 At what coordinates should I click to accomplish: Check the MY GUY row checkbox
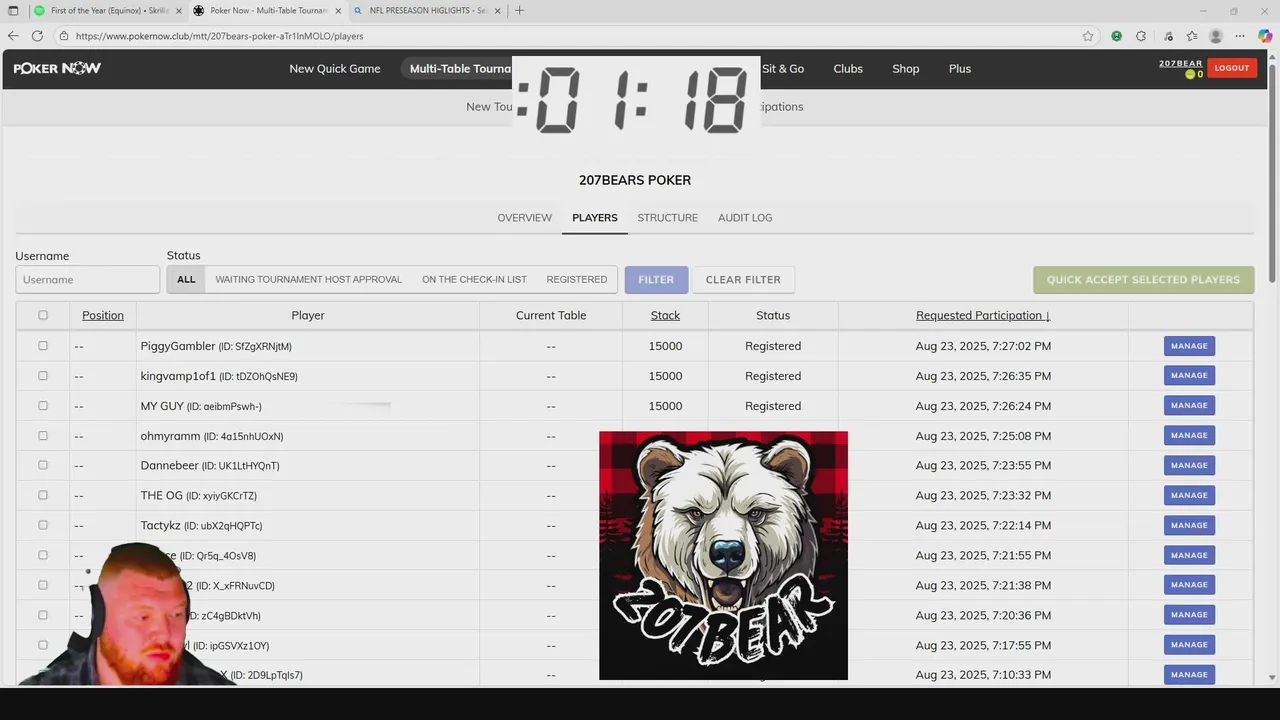(x=43, y=406)
